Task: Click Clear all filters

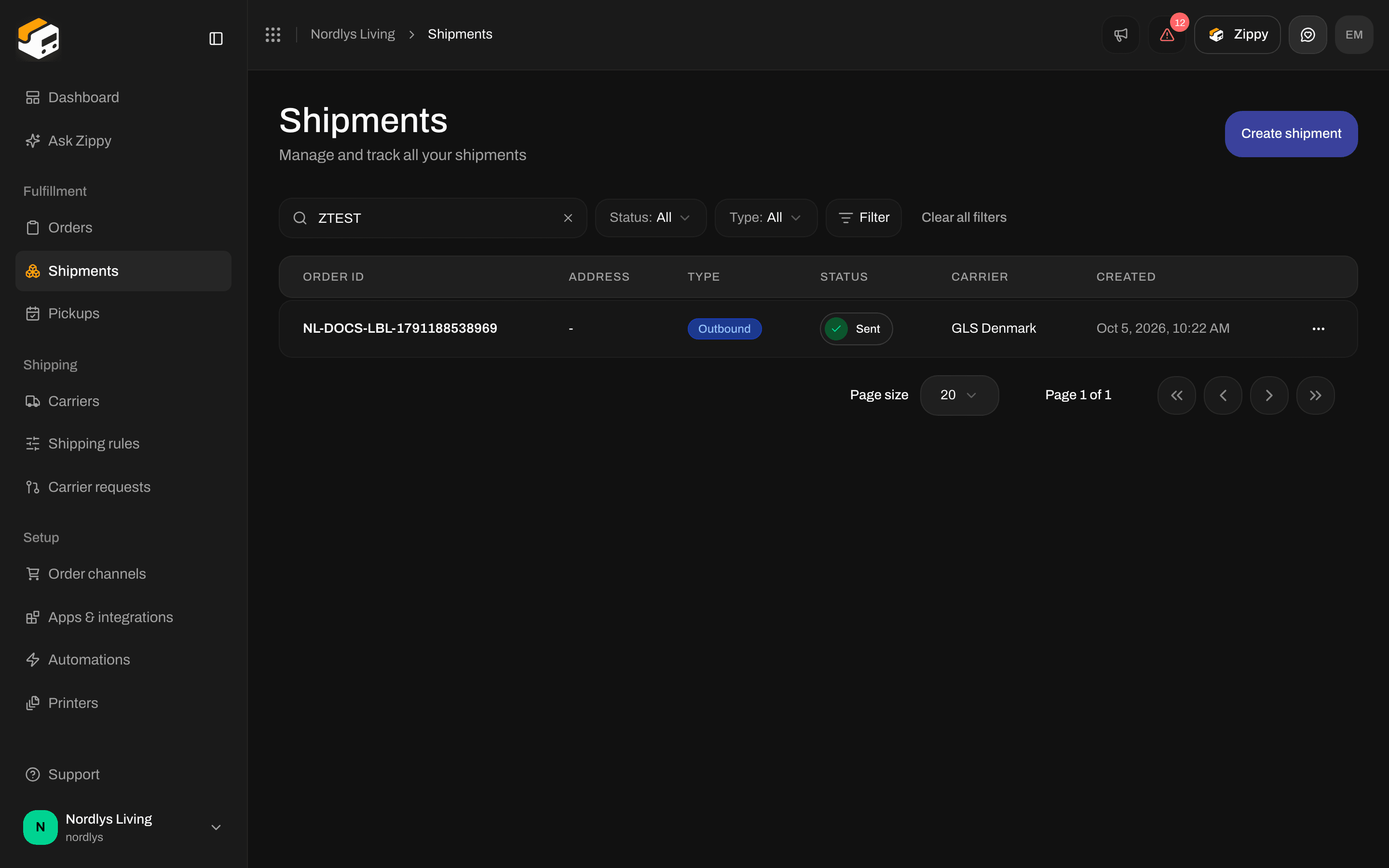Action: [964, 217]
